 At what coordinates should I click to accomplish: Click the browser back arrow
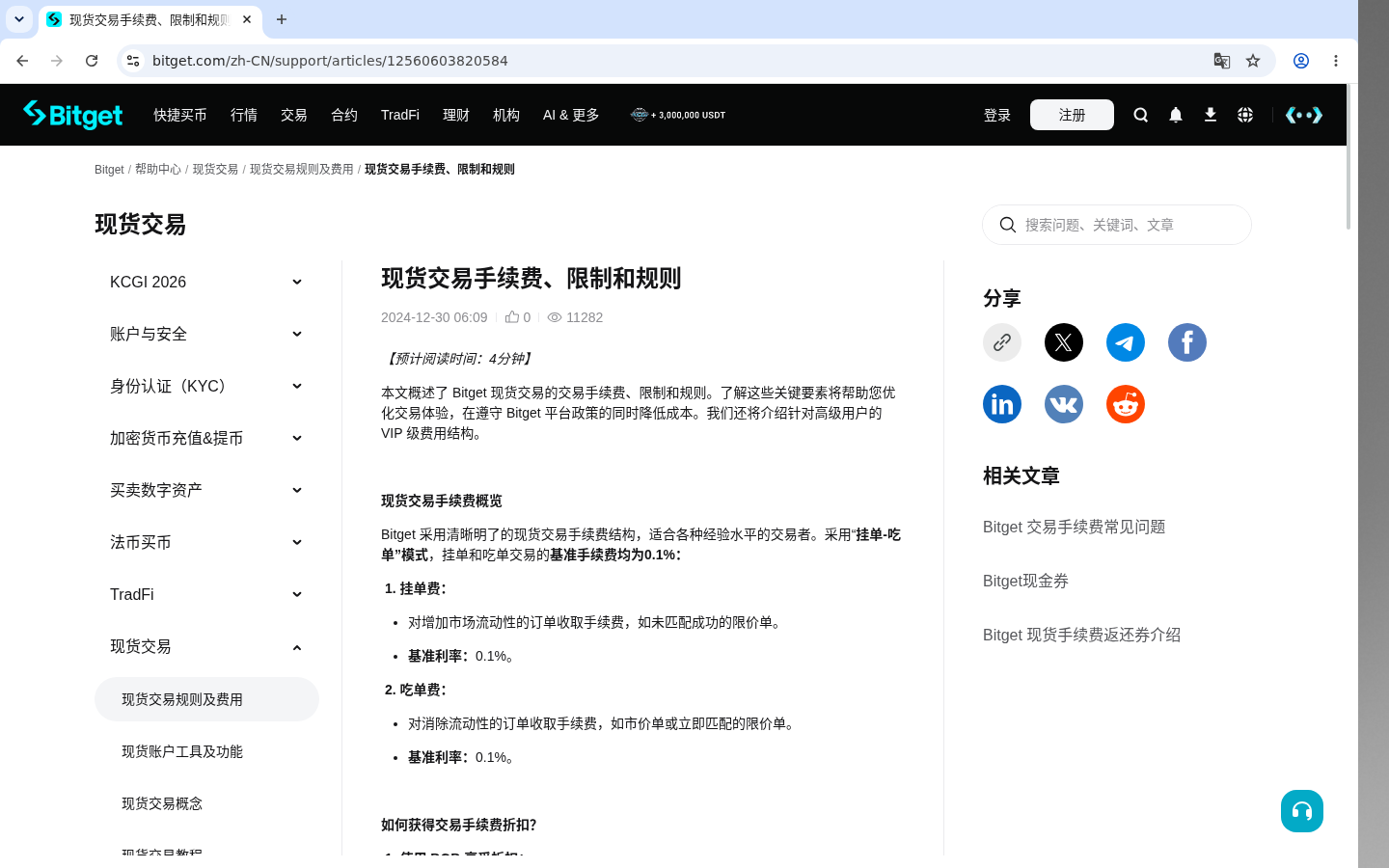point(22,61)
